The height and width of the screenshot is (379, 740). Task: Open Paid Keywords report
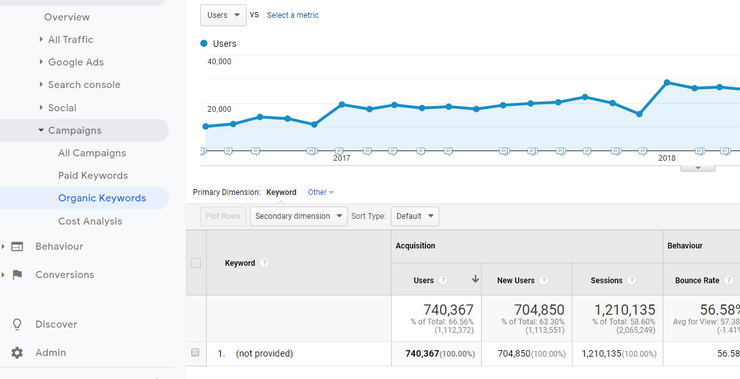coord(93,176)
